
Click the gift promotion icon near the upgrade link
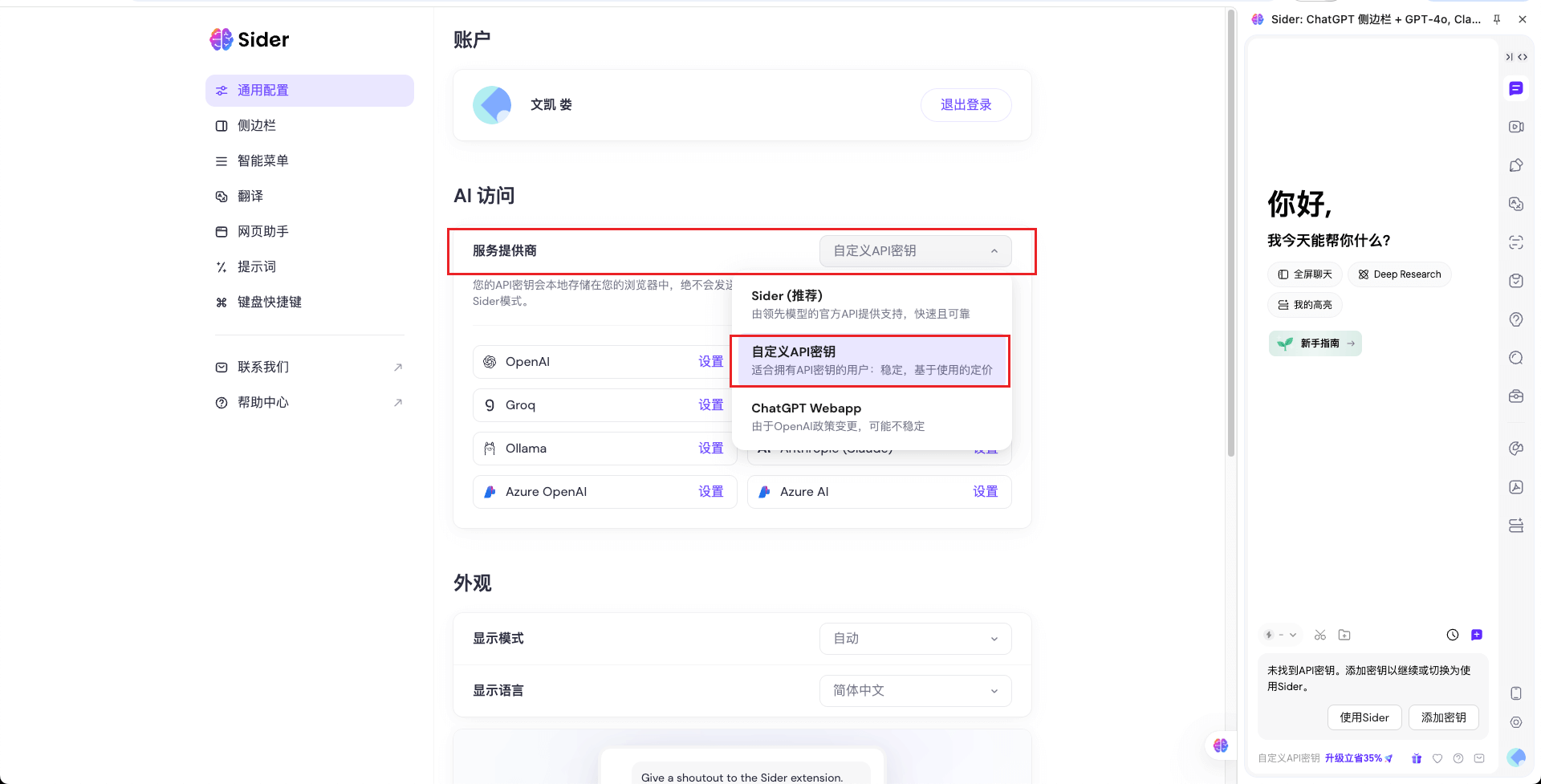[x=1417, y=758]
